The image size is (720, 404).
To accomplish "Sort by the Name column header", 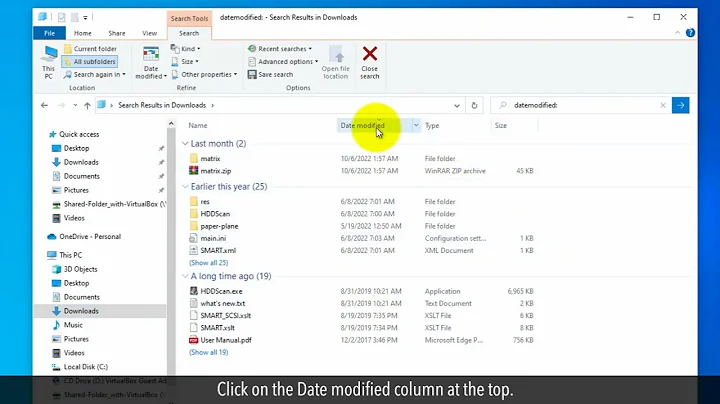I will tap(198, 125).
